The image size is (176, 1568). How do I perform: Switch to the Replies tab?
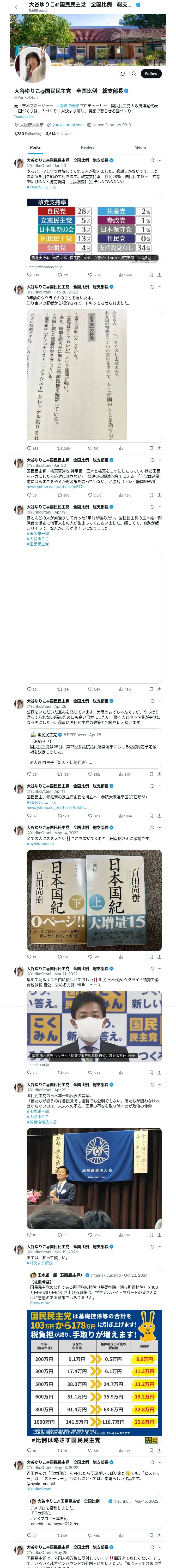pyautogui.click(x=87, y=147)
